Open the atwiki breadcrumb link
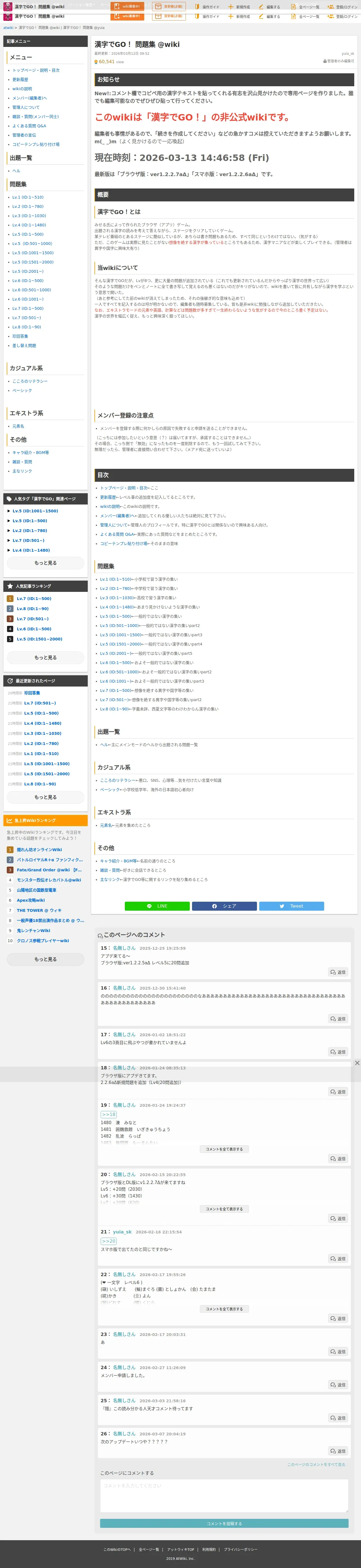361x1568 pixels. coord(8,28)
